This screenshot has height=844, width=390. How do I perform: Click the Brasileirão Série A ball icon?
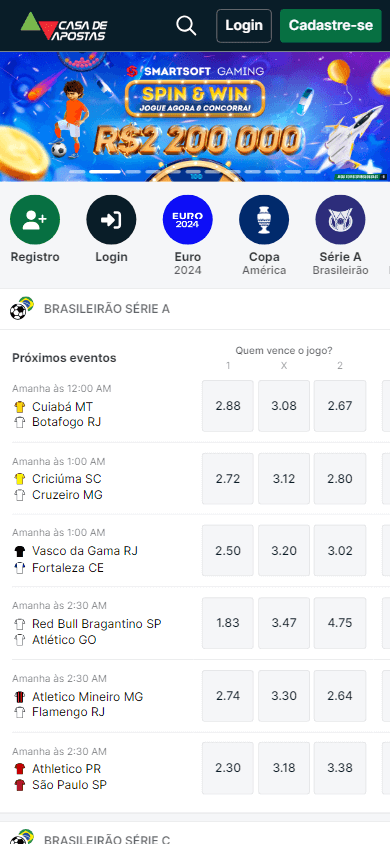pos(22,308)
